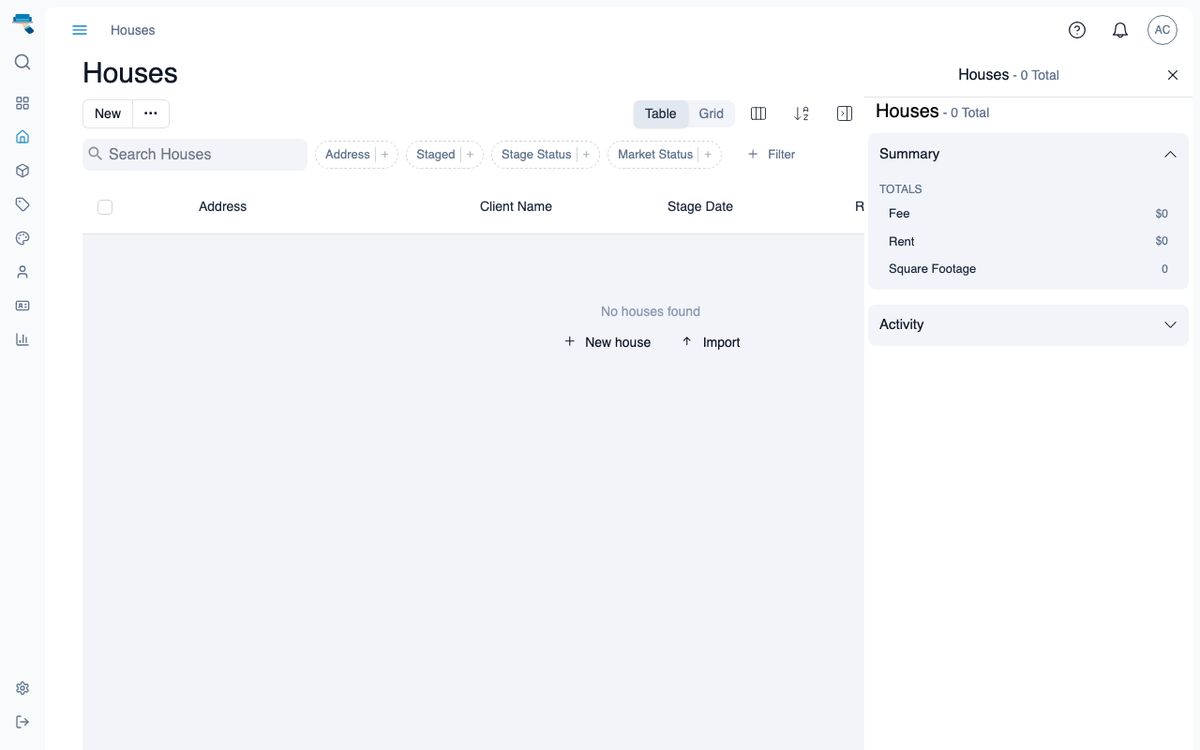Open the sort A-Z icon

tap(801, 114)
